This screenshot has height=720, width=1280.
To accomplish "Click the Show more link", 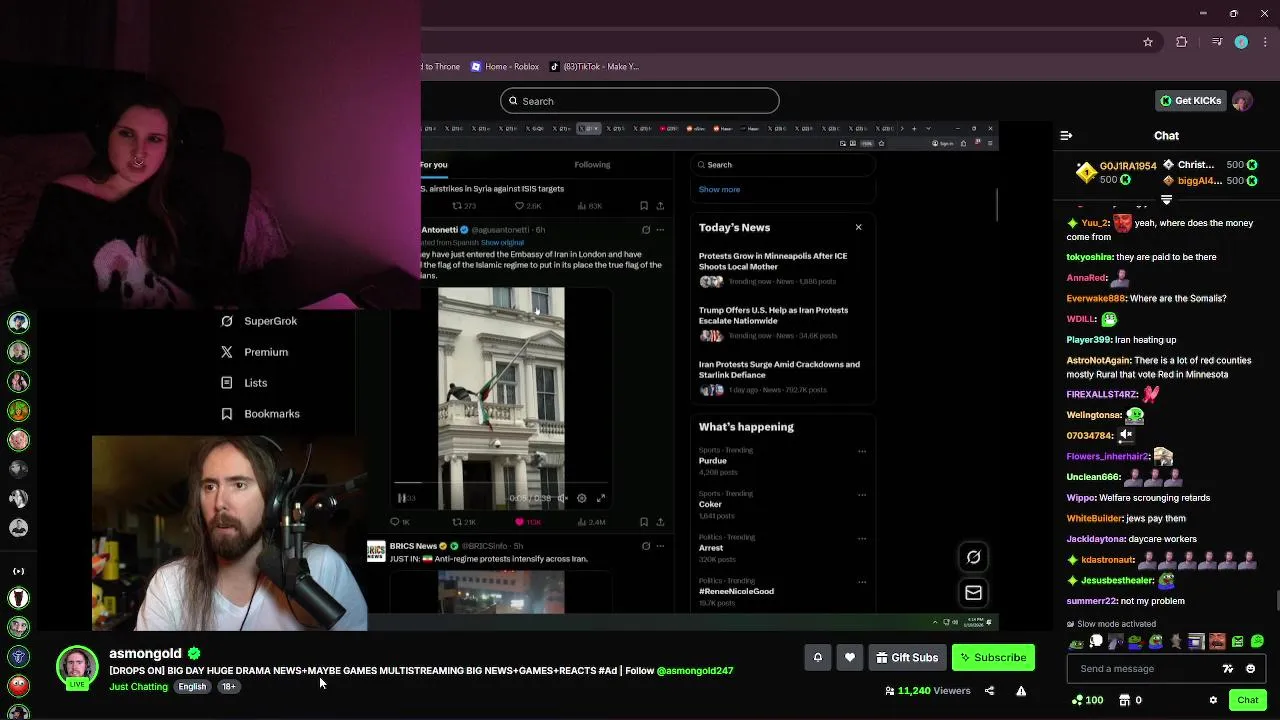I will coord(719,189).
